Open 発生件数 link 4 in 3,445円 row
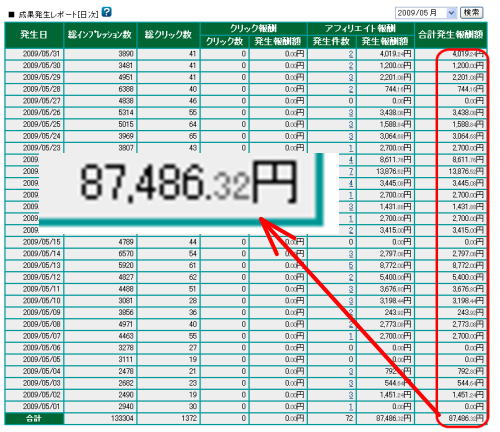Viewport: 500px width, 432px height. pyautogui.click(x=351, y=183)
